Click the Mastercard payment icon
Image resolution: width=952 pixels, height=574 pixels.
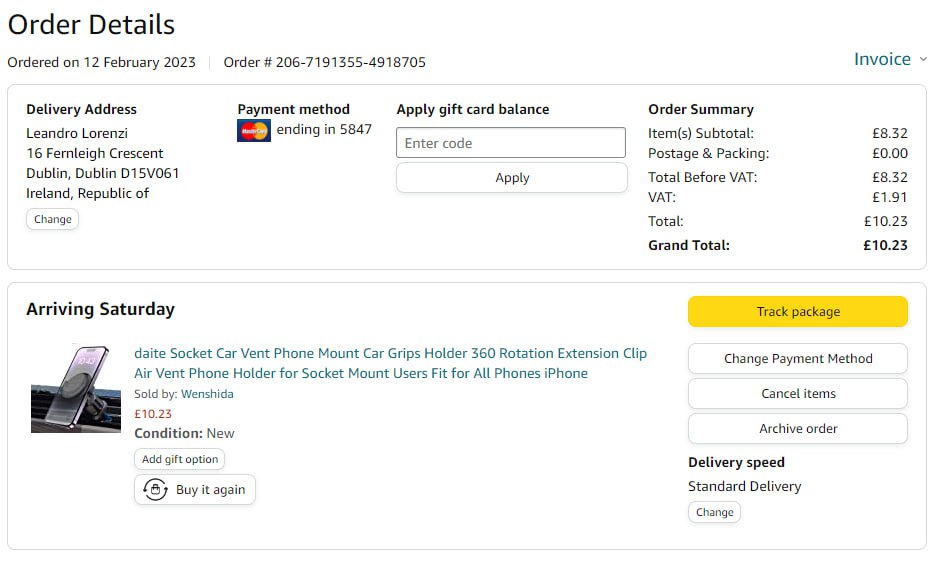(254, 130)
